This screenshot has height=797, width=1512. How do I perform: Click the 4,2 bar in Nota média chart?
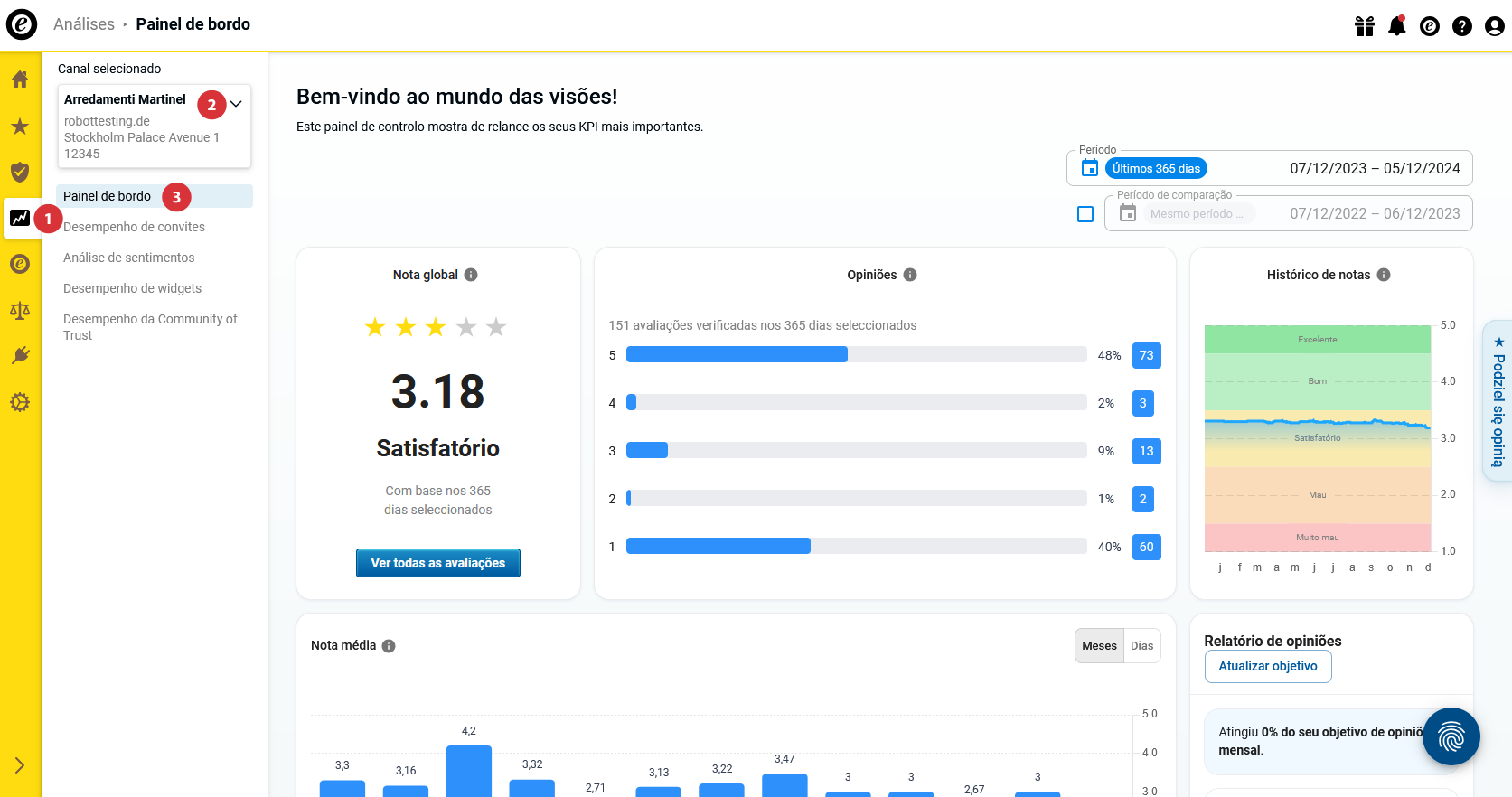tap(469, 771)
